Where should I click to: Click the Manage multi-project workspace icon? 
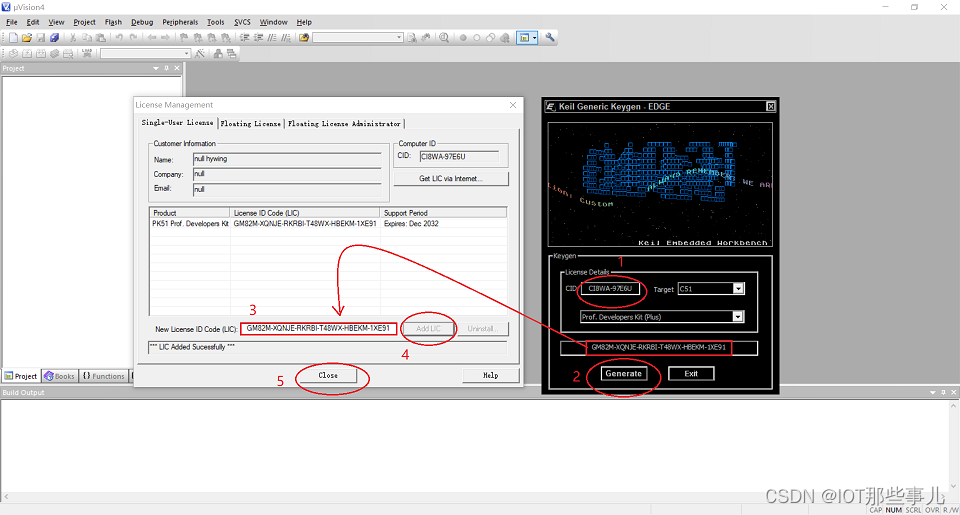[x=231, y=53]
